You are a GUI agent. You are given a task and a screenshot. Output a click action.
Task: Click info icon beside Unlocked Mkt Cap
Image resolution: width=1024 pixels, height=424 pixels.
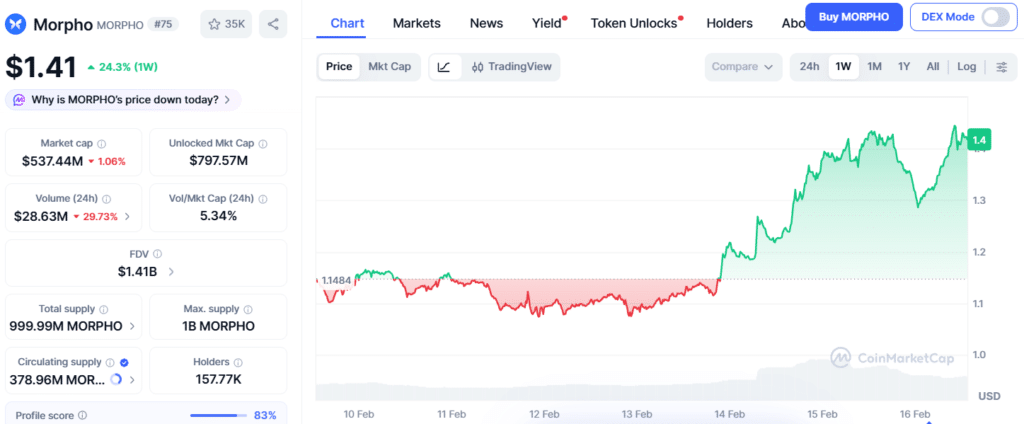coord(263,144)
